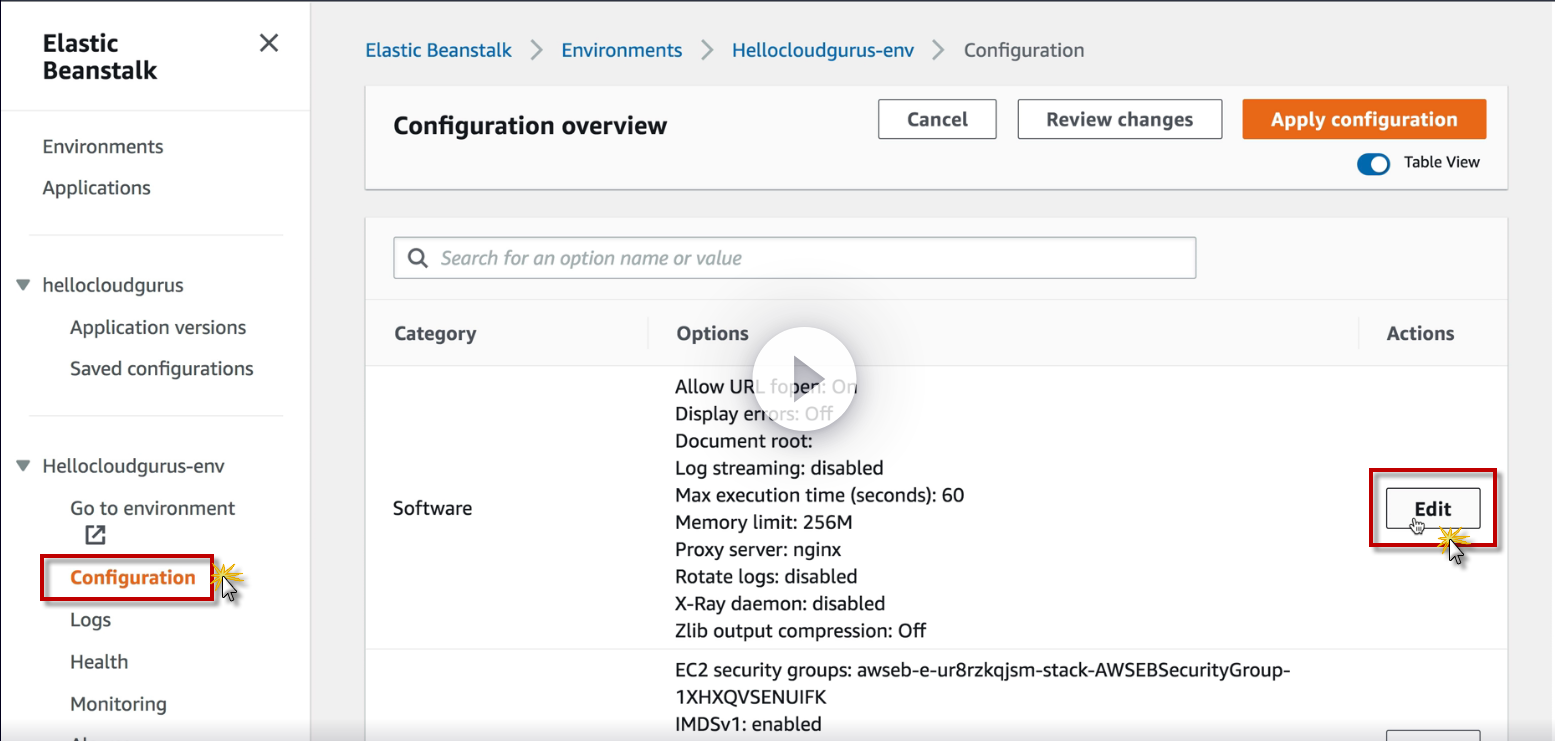Select Configuration in the sidebar
The height and width of the screenshot is (741, 1555).
pos(133,578)
